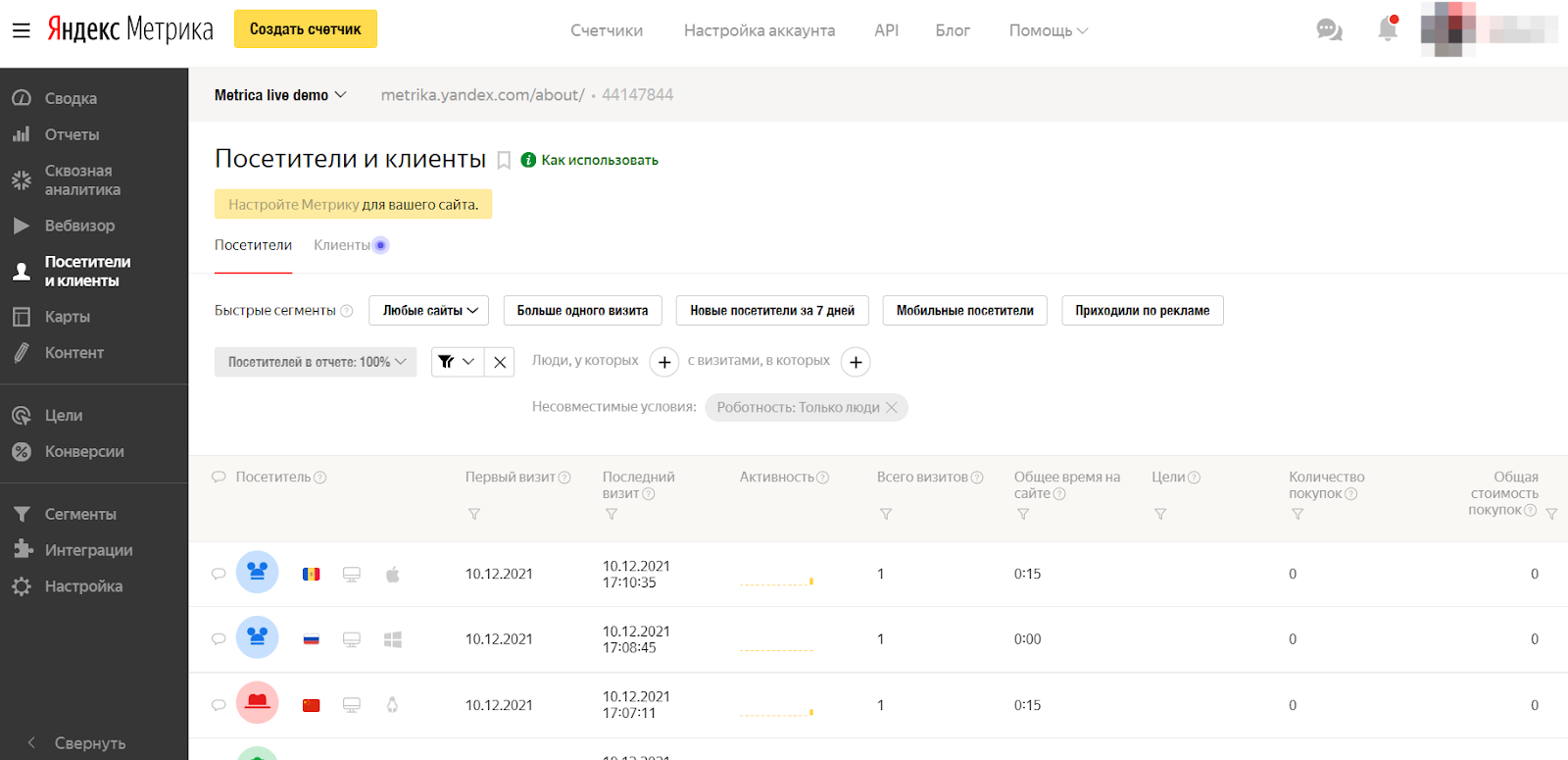The image size is (1568, 760).
Task: Click the Сводка dashboard icon
Action: (22, 98)
